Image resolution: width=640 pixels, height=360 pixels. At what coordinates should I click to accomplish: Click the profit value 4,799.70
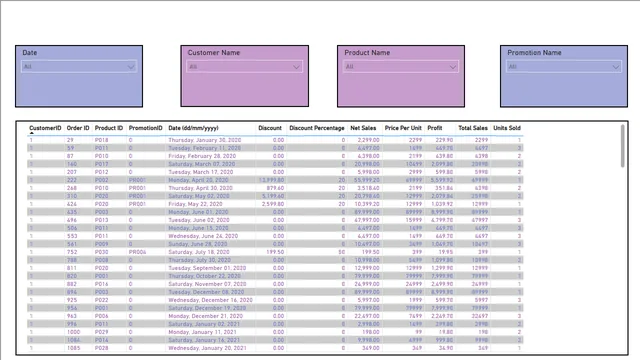click(441, 220)
